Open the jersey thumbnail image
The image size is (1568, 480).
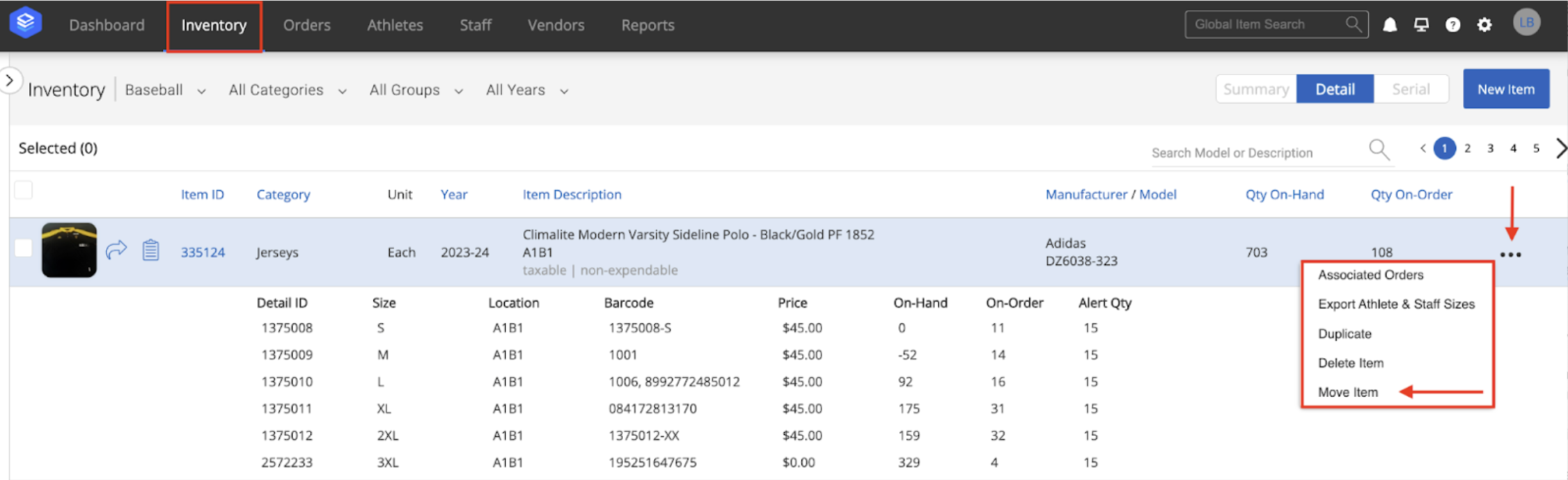coord(69,250)
